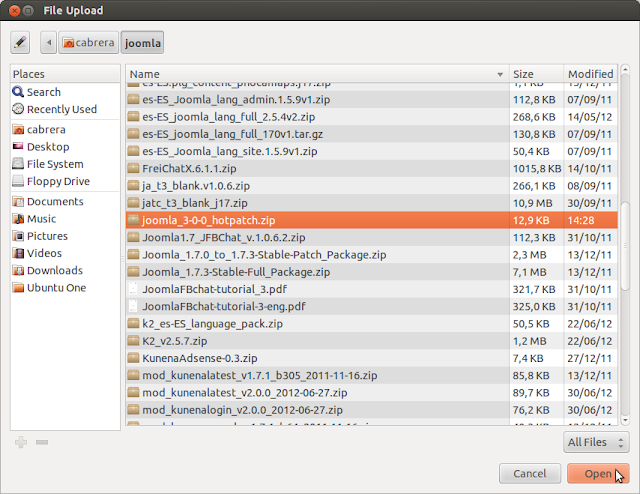640x494 pixels.
Task: Click the PDF icon of JoomlaFBchat-tutorial-3-eng.pdf
Action: (x=133, y=306)
